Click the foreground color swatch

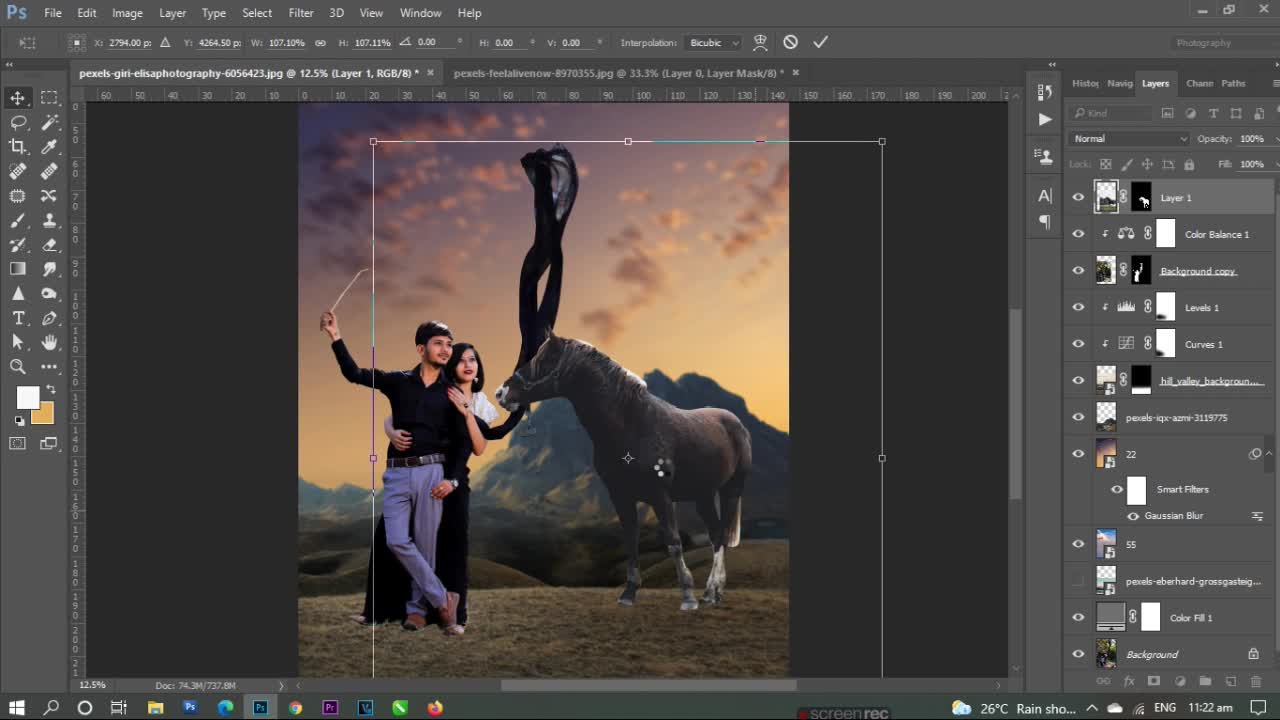click(x=27, y=398)
